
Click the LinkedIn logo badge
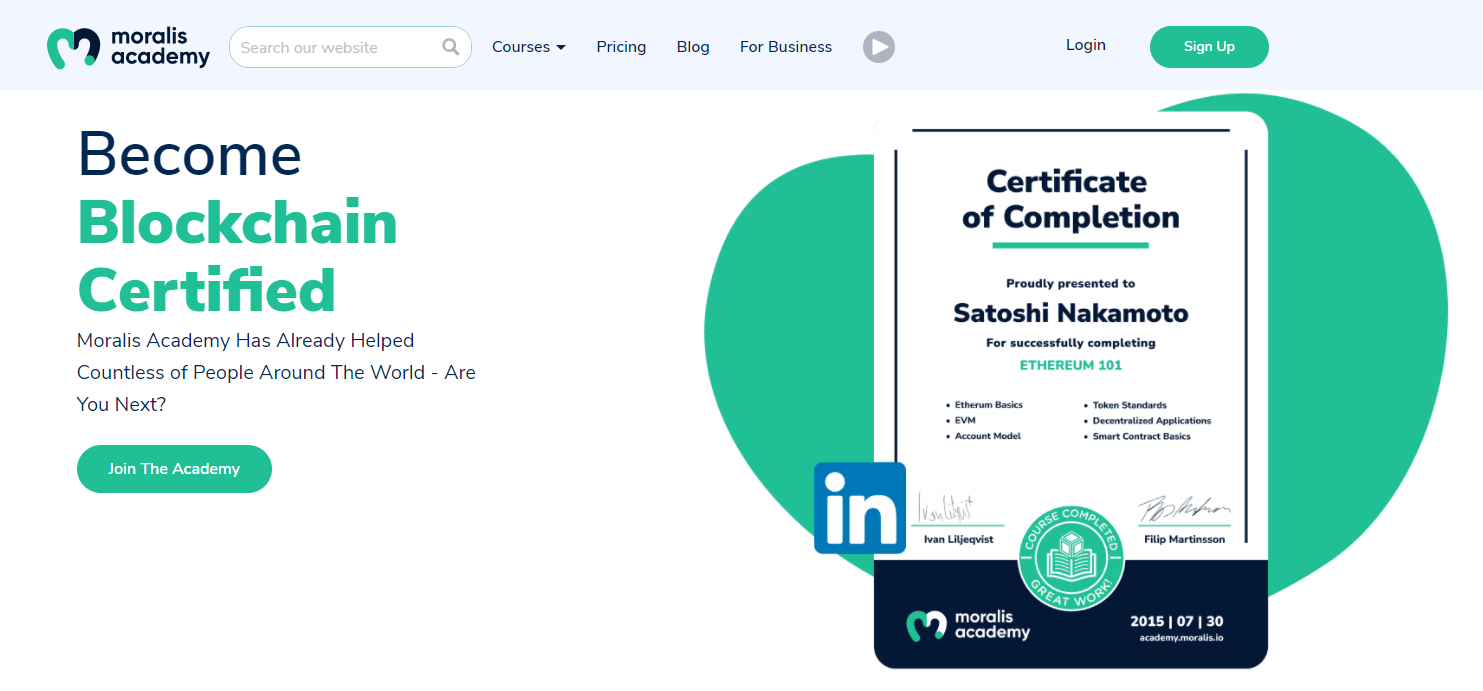(860, 508)
